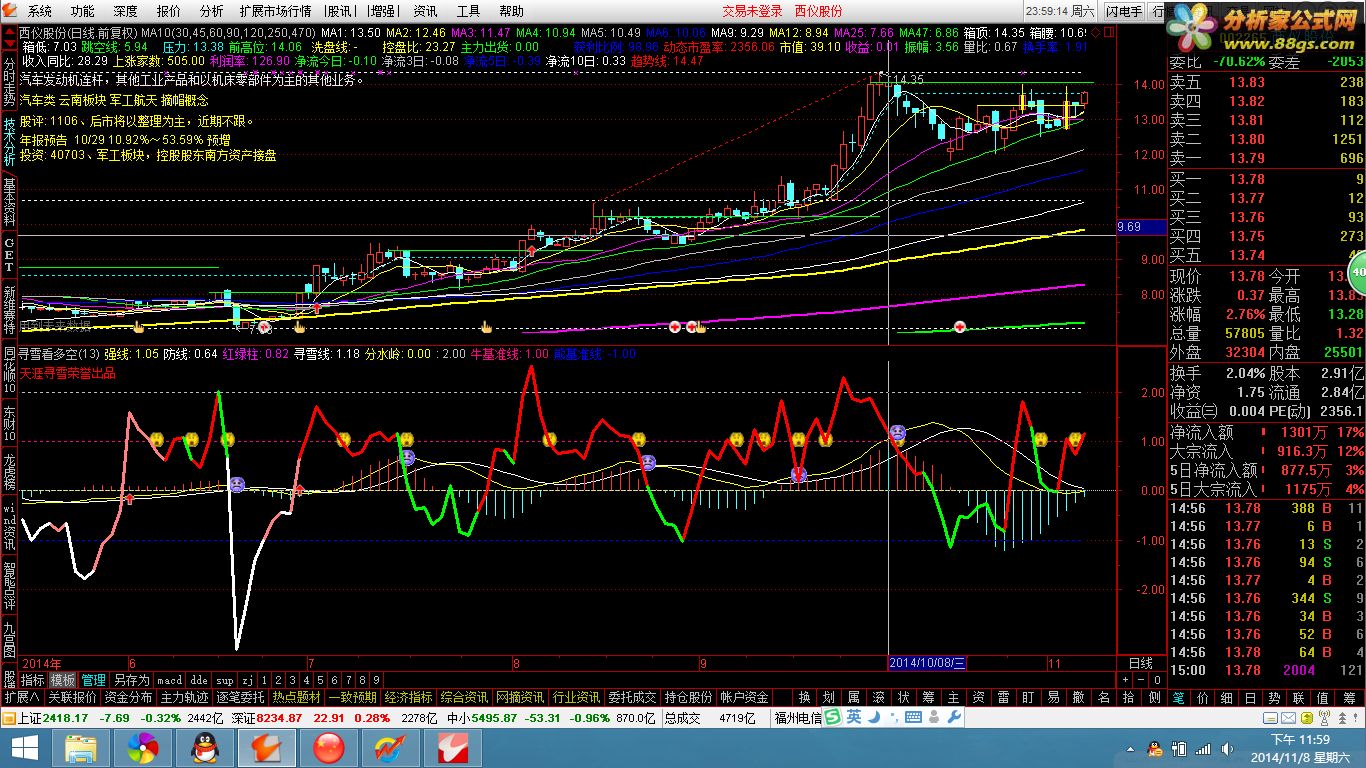
Task: Open the 主力轨迹 tab
Action: pyautogui.click(x=184, y=697)
